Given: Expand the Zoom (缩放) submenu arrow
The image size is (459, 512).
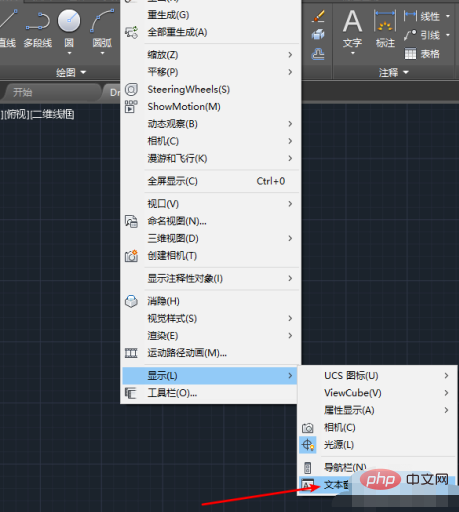Looking at the screenshot, I should pyautogui.click(x=290, y=55).
